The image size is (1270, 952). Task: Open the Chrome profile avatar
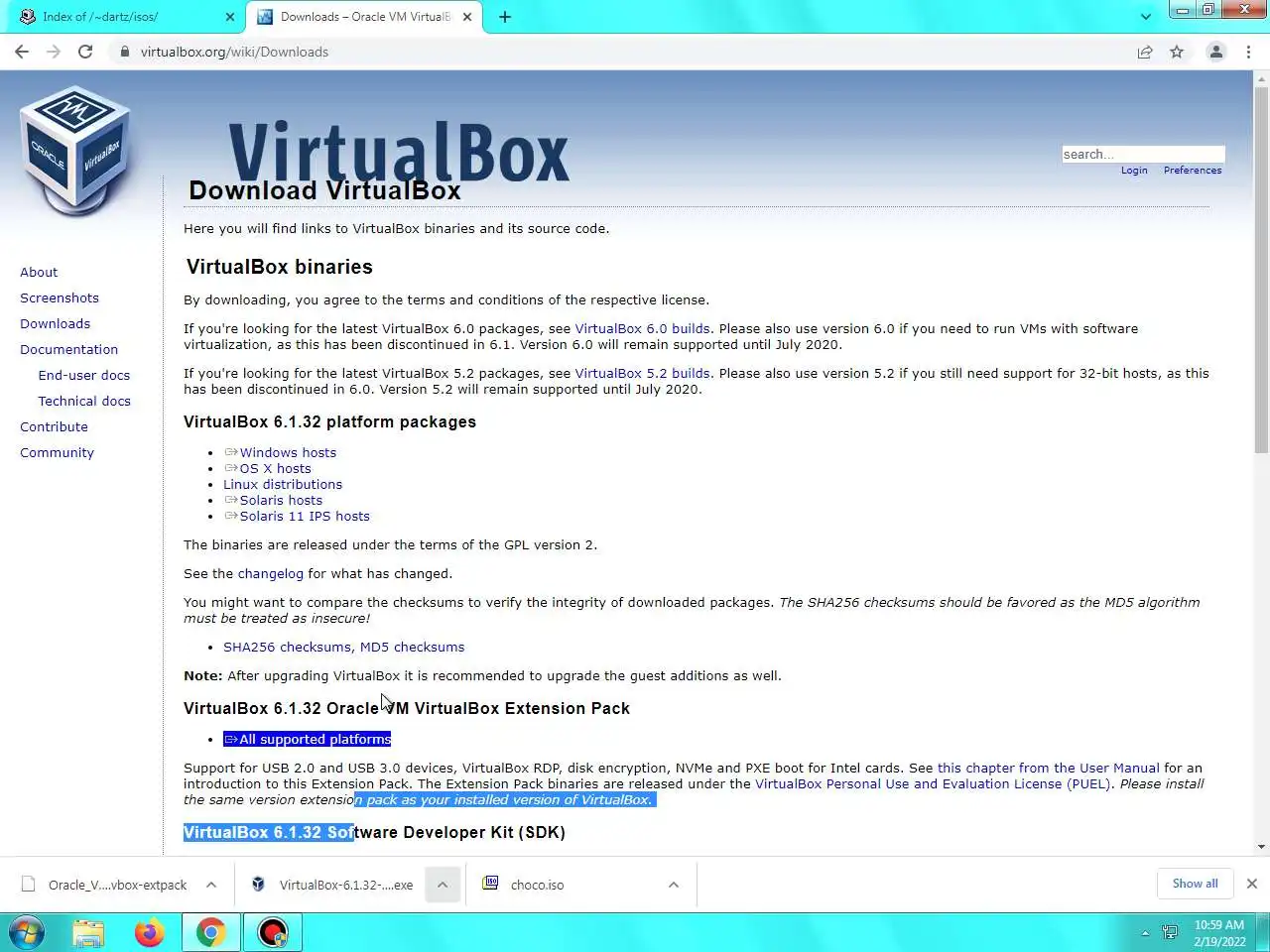[x=1215, y=52]
